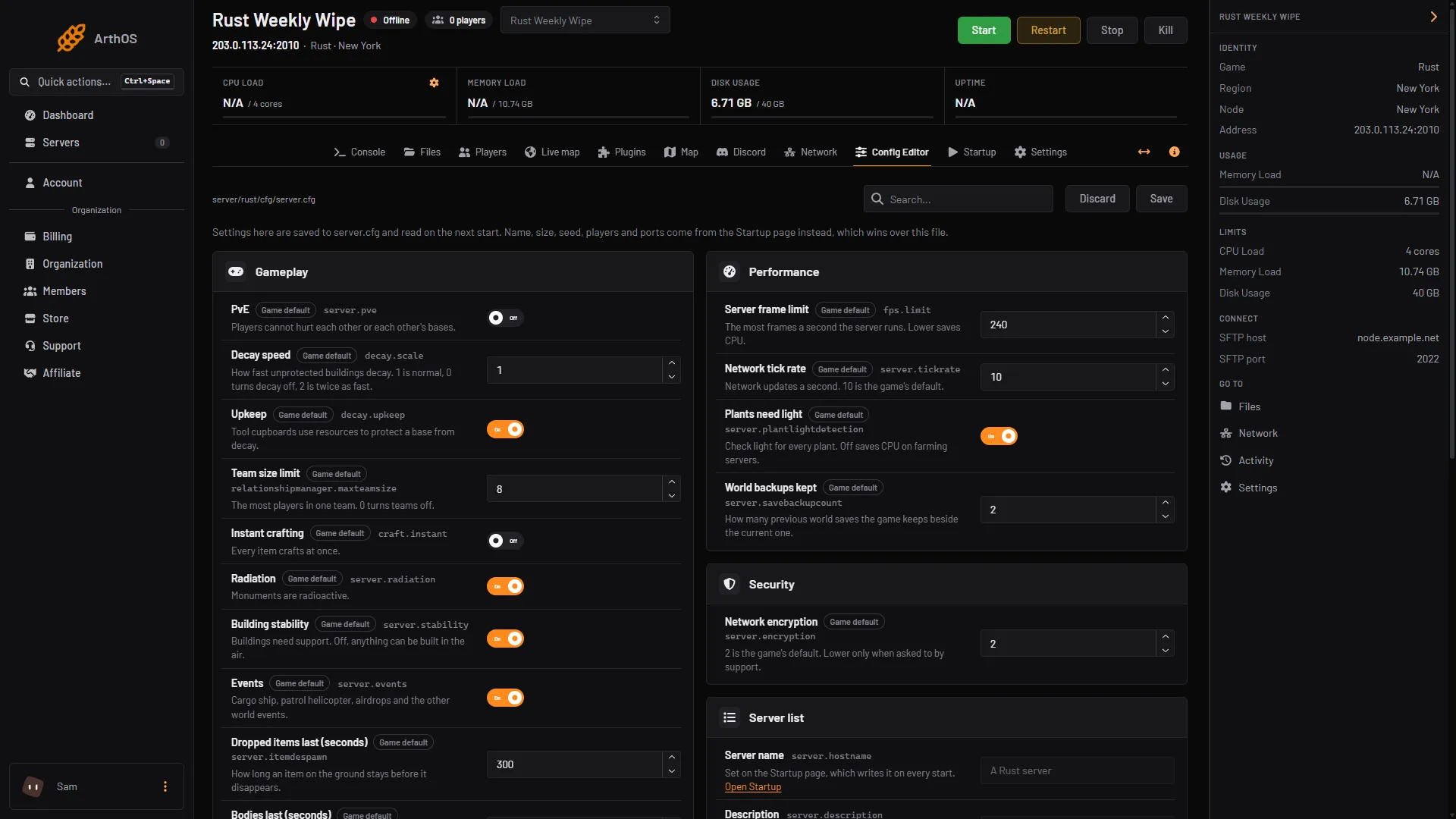Screen dimensions: 1456x819
Task: Increase Dropped items last seconds value
Action: [x=671, y=758]
